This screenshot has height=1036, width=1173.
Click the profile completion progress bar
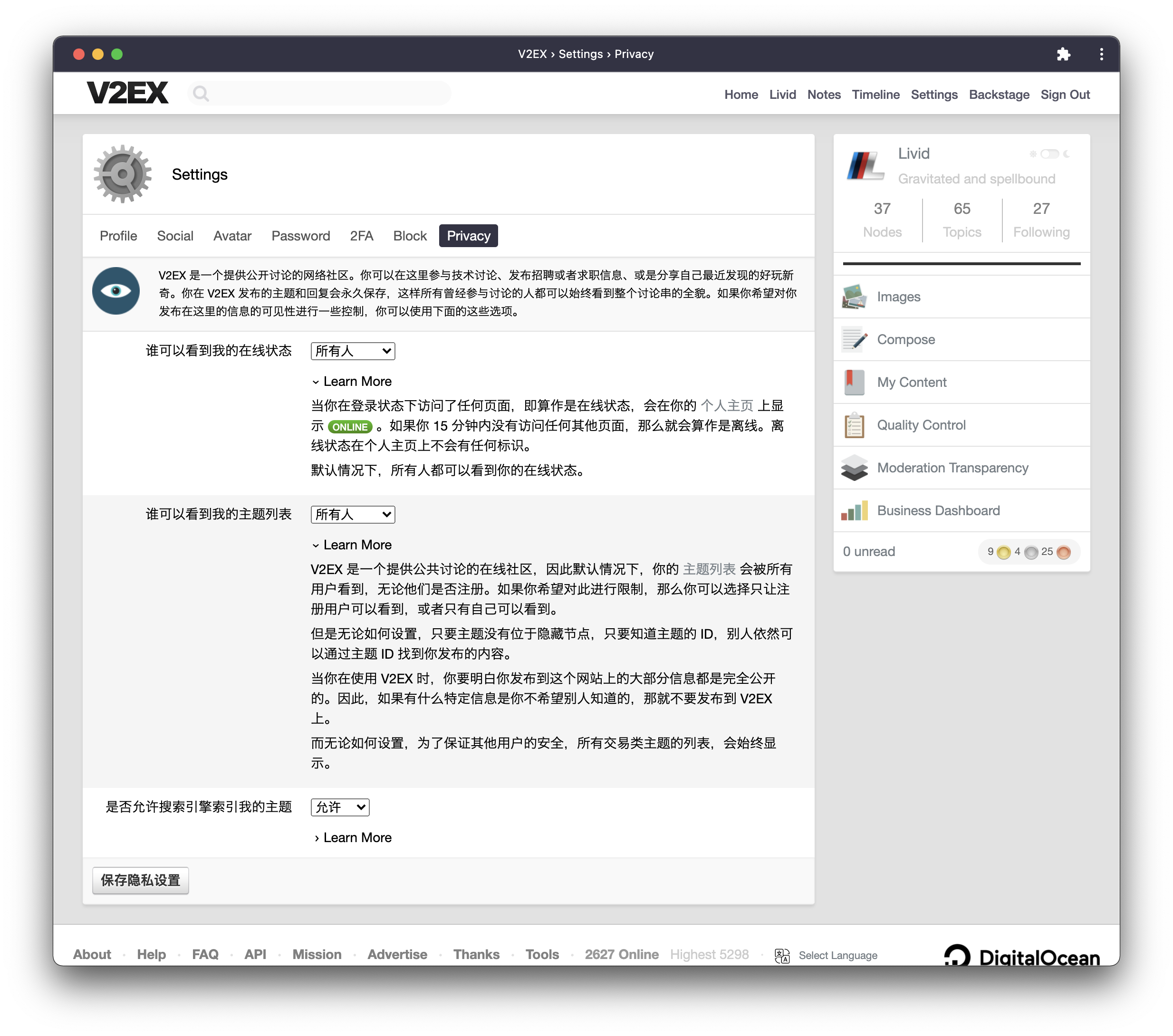961,263
